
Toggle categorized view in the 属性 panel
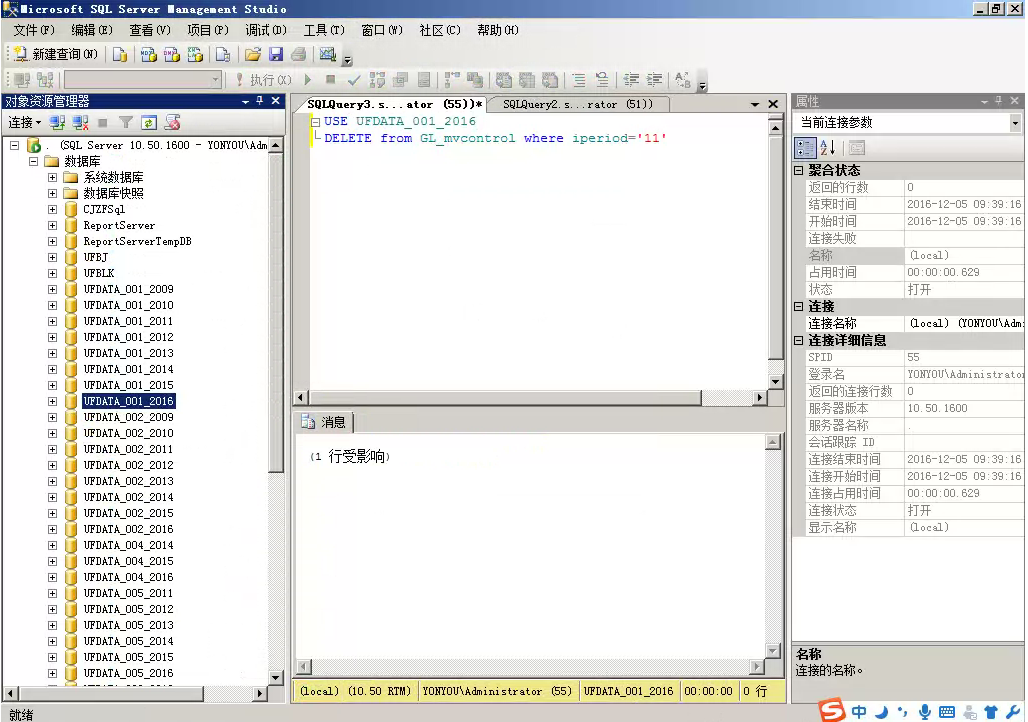click(805, 148)
